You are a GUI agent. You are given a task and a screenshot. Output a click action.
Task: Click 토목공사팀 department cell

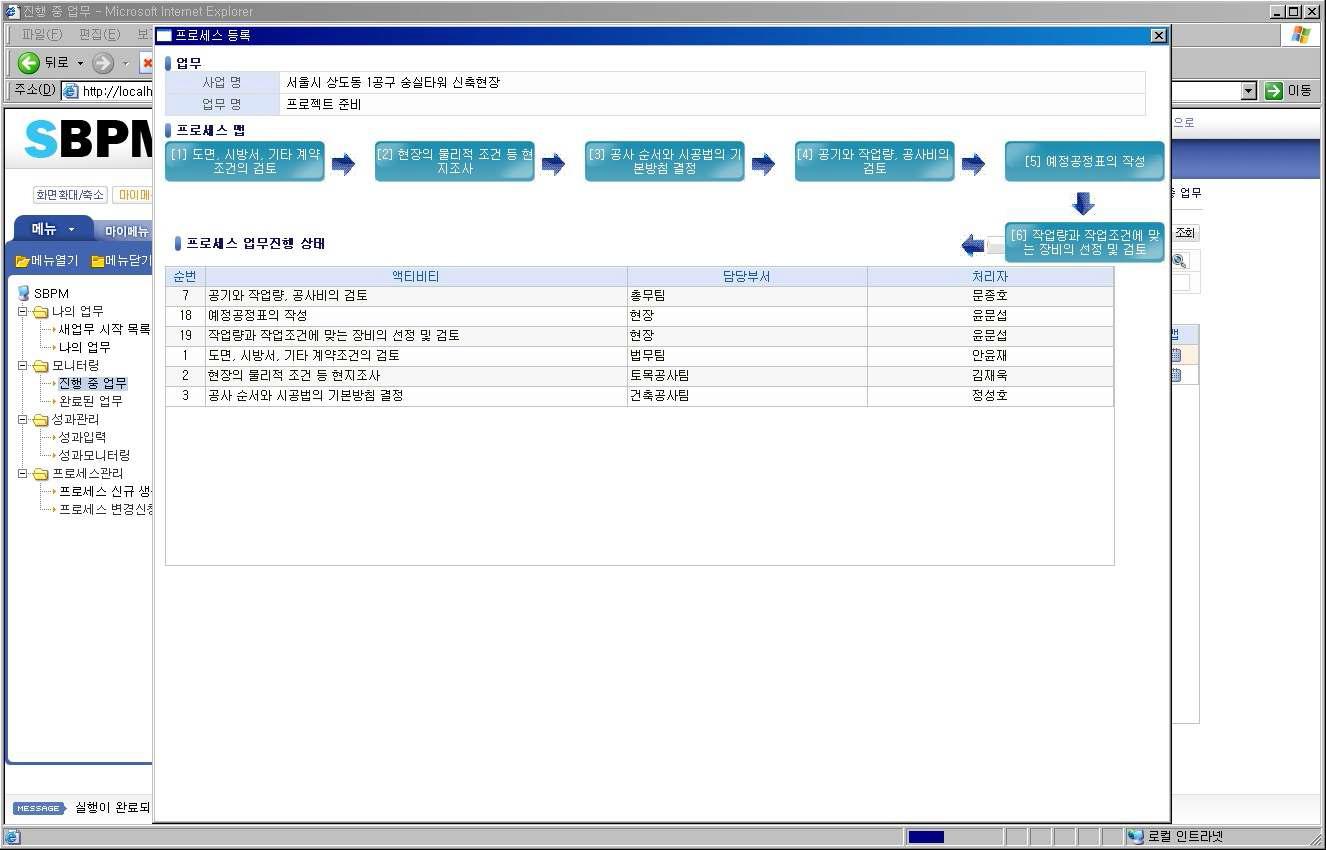coord(747,376)
